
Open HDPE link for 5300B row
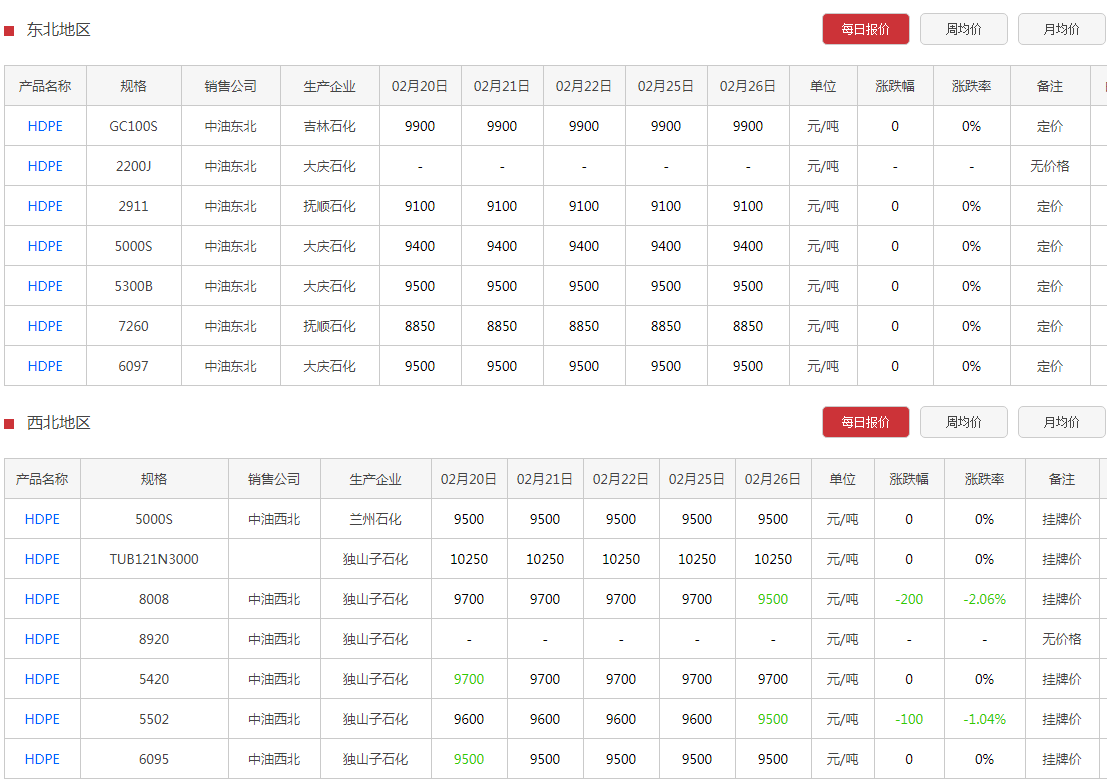(x=45, y=286)
